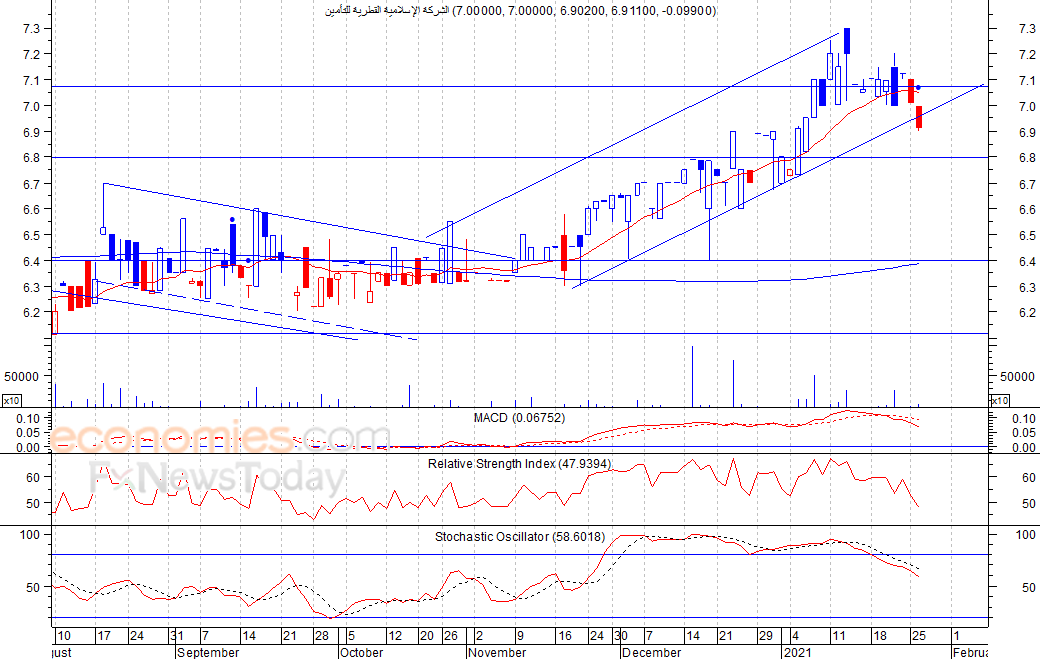
Task: Click the date label 2 in November
Action: pos(480,636)
